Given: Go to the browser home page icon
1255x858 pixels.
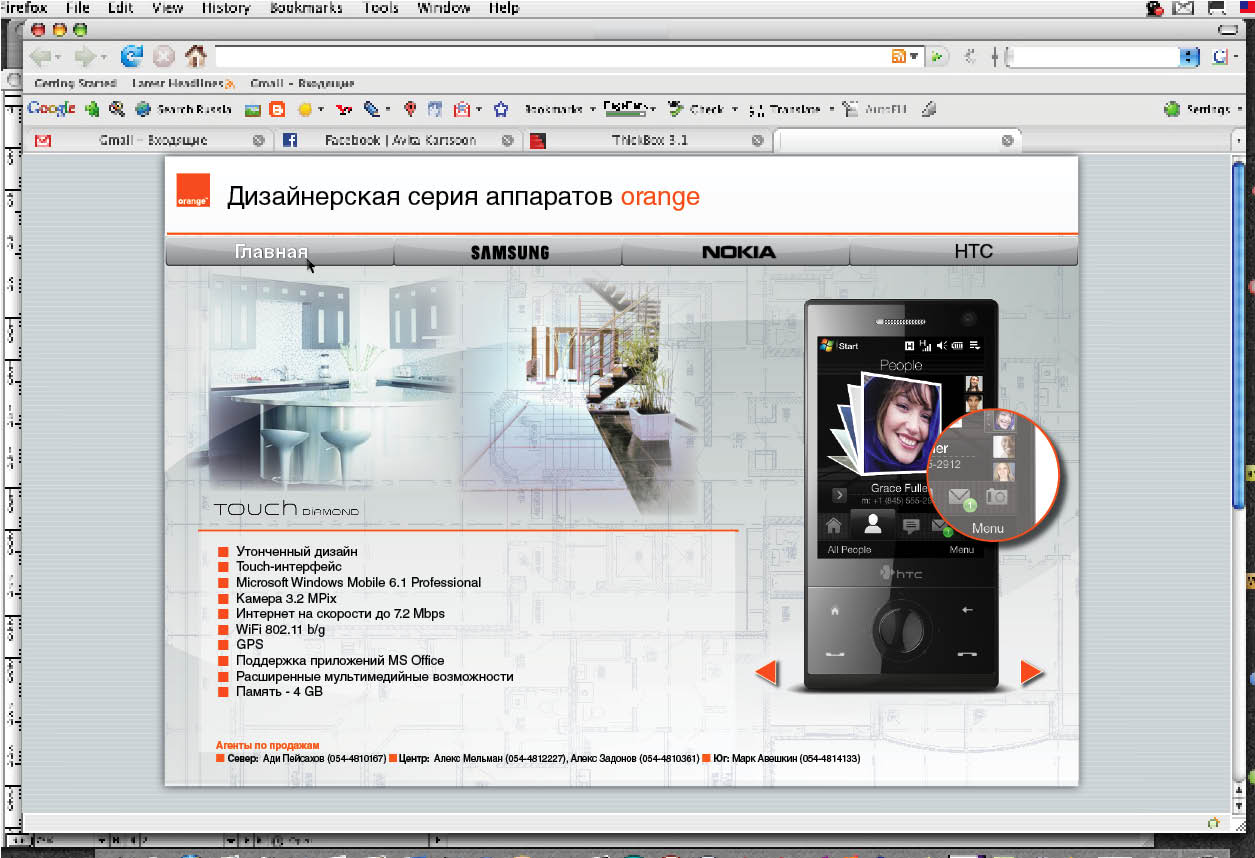Looking at the screenshot, I should tap(195, 56).
